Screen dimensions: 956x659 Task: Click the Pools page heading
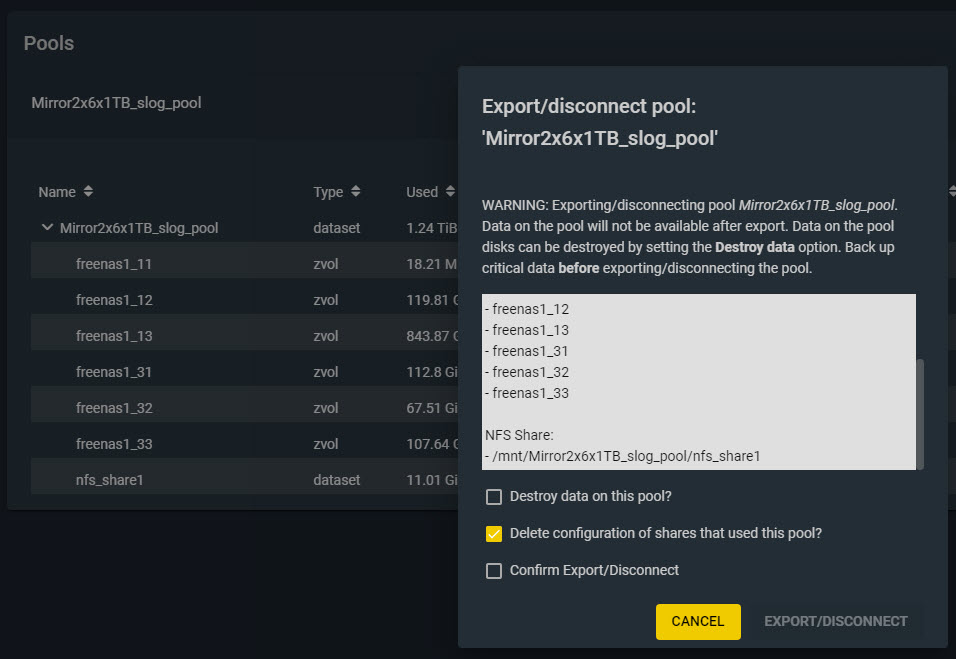point(49,43)
